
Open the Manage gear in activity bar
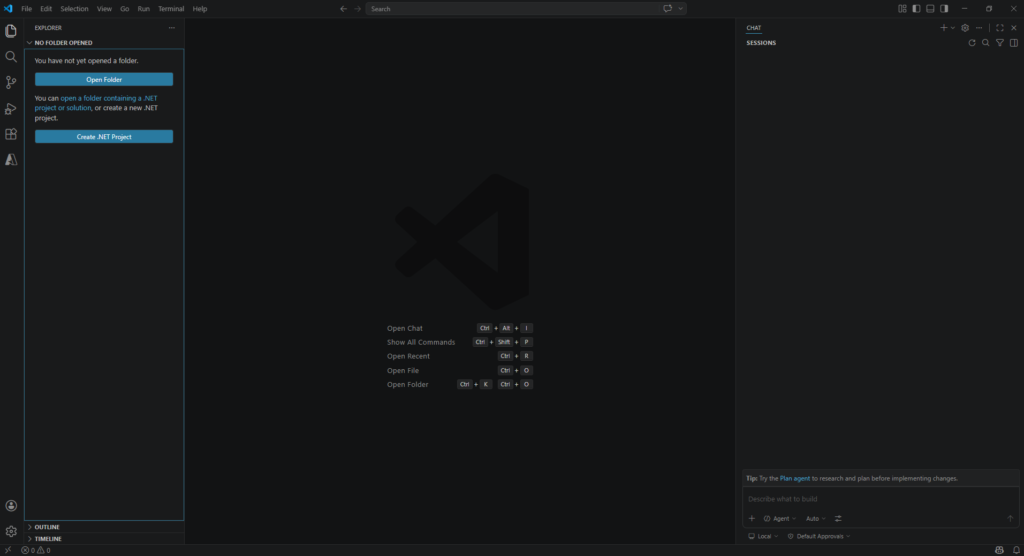(11, 531)
